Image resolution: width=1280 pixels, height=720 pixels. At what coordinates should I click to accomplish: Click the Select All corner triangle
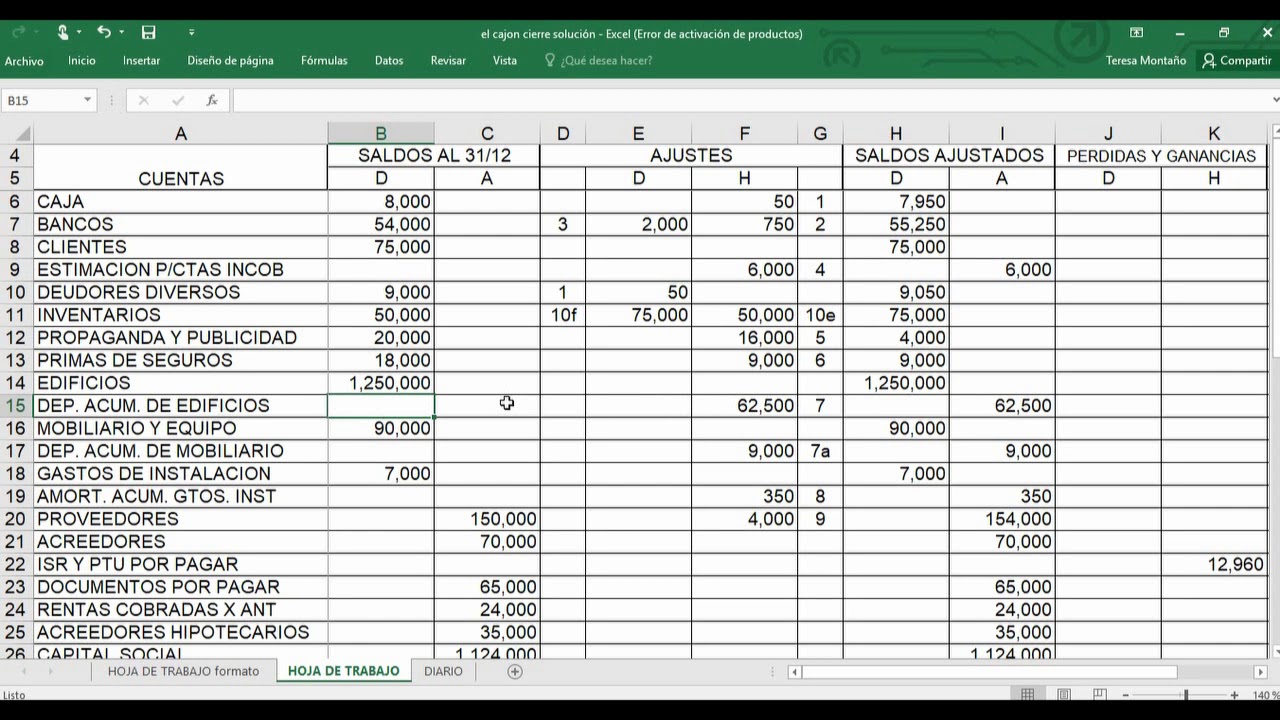coord(22,134)
